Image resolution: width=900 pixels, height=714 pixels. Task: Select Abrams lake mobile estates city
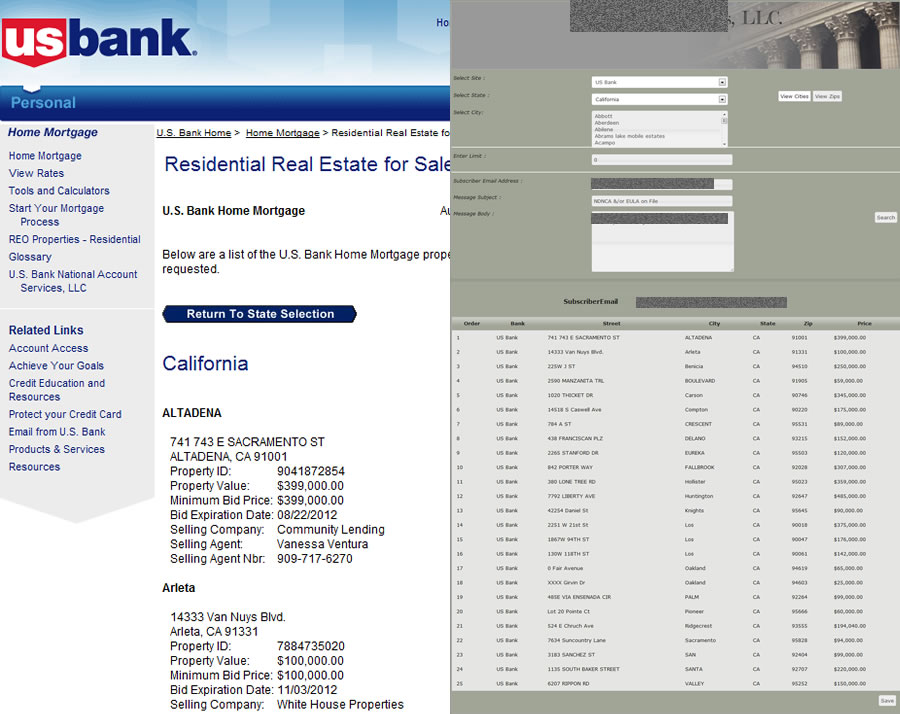[x=630, y=136]
